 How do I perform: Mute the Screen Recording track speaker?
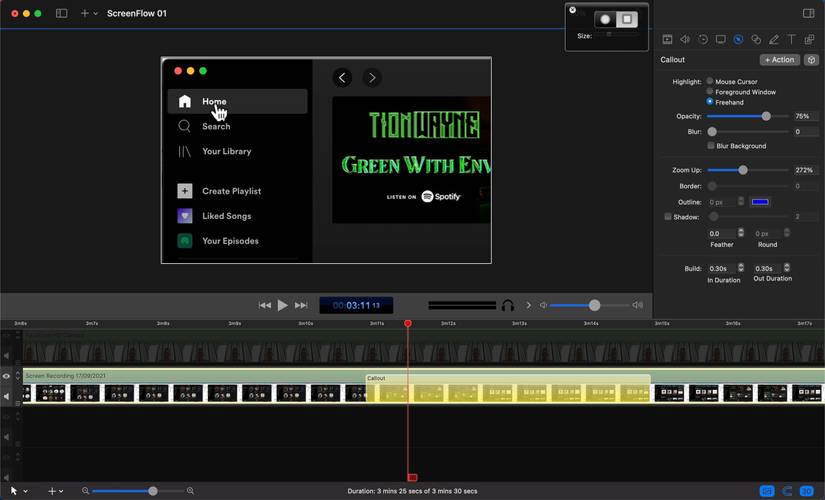(6, 396)
